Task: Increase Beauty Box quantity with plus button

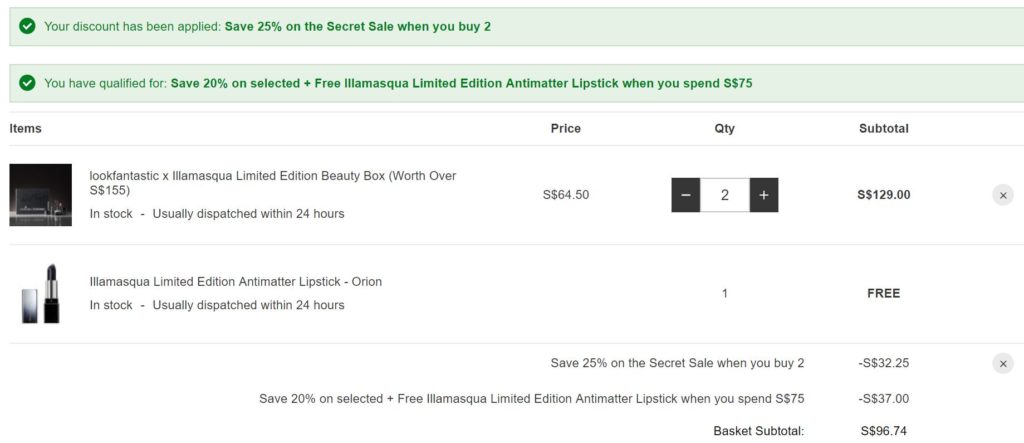Action: point(763,195)
